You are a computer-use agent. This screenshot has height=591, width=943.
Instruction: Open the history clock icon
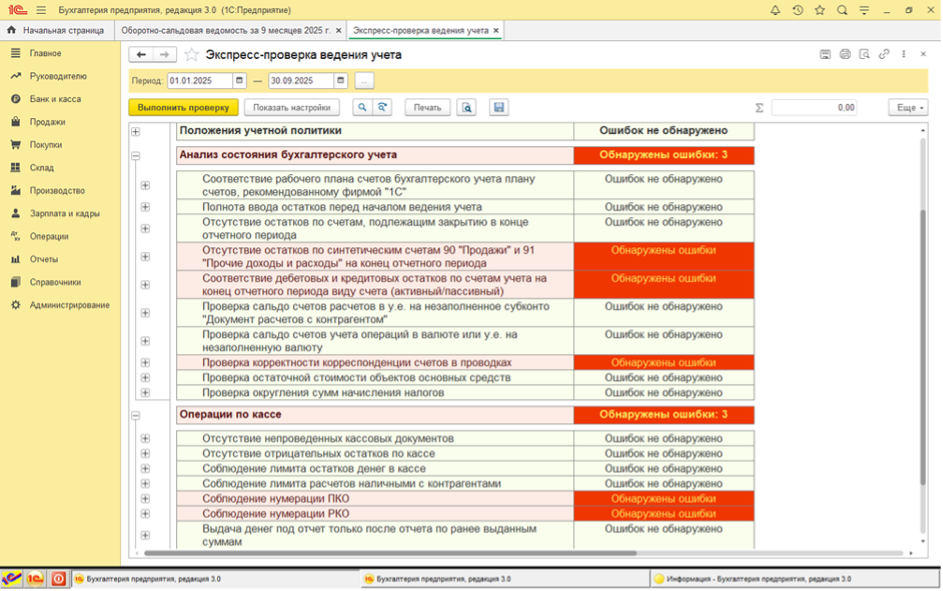point(797,10)
